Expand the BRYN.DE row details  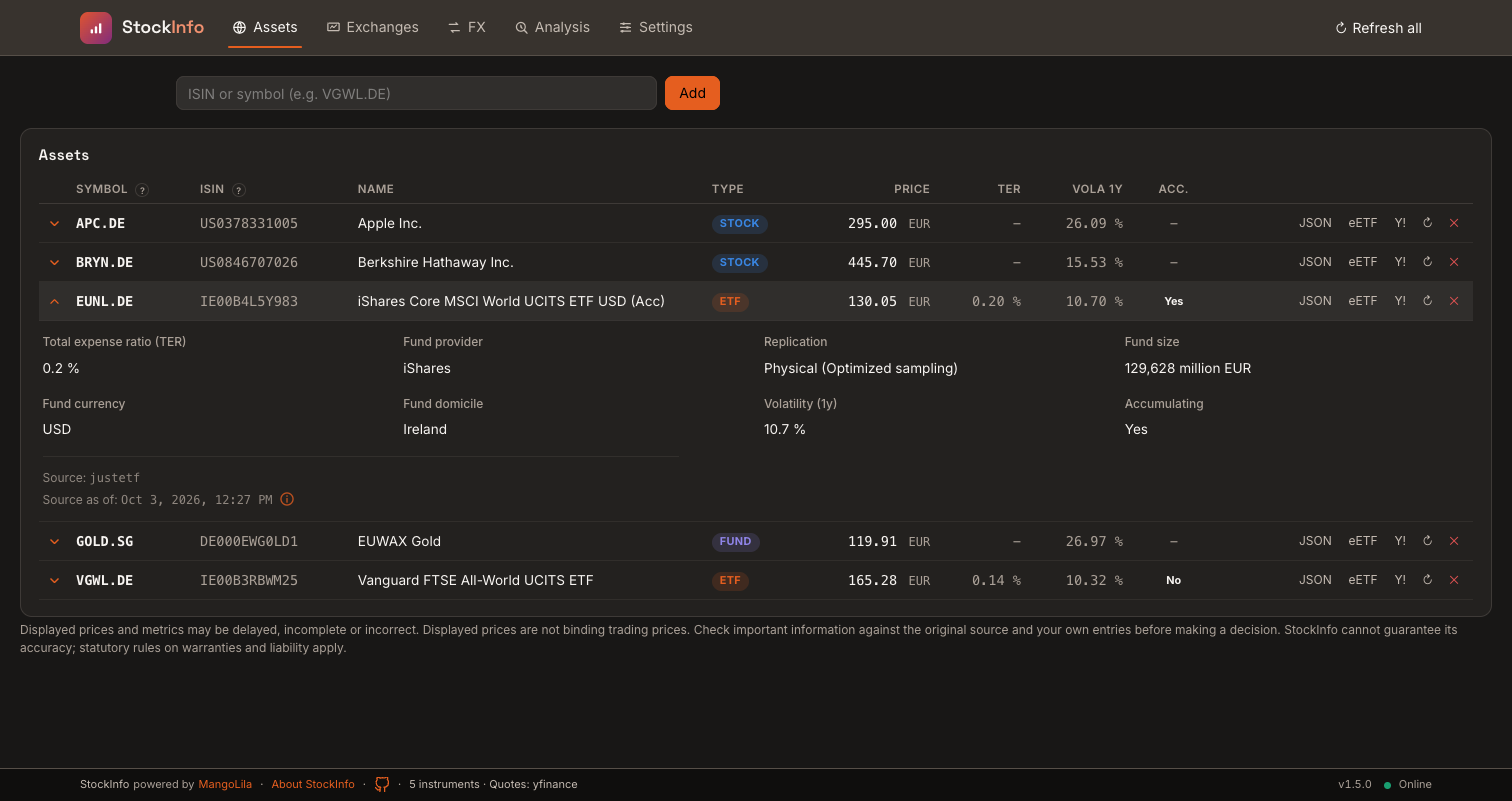click(x=55, y=262)
